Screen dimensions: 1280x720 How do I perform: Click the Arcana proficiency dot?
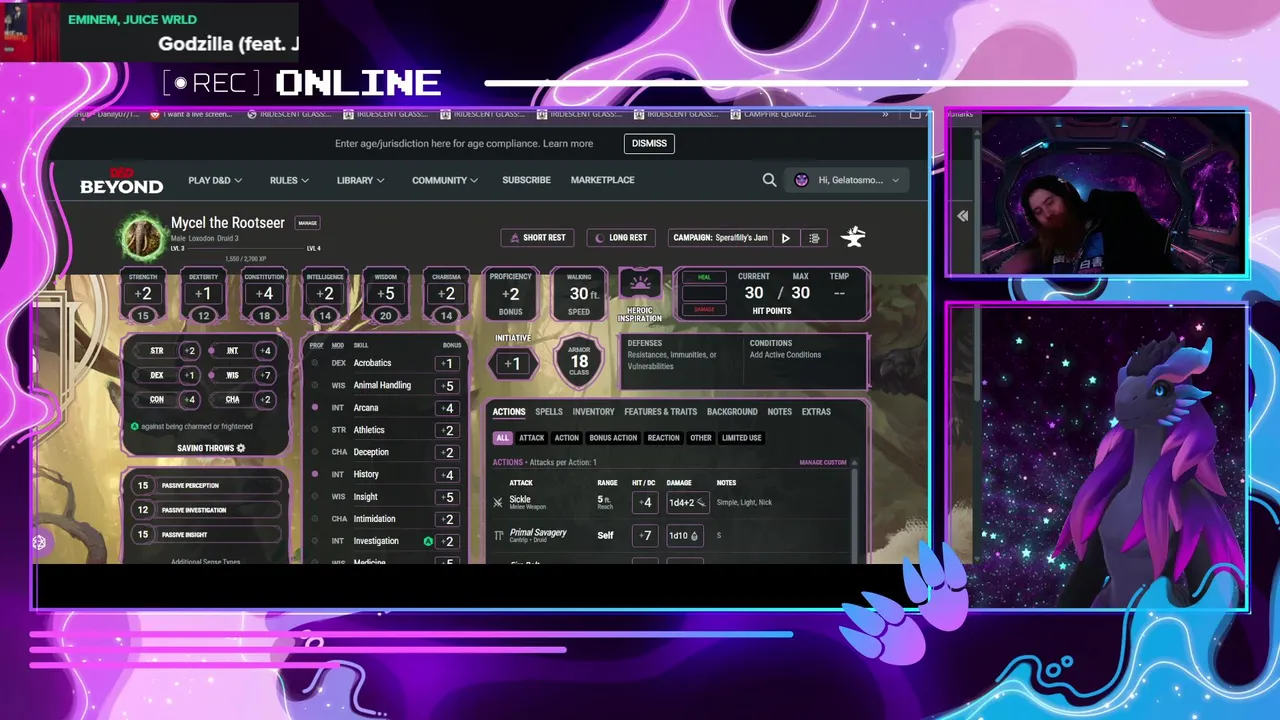click(x=315, y=408)
